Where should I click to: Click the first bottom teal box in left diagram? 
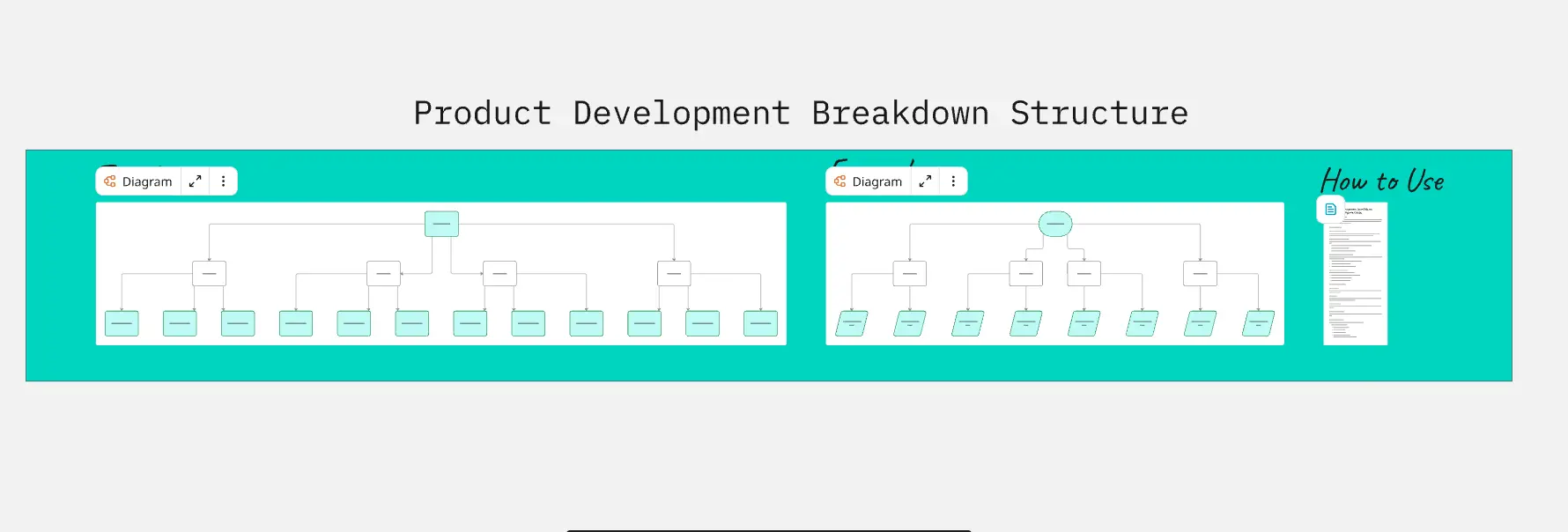[122, 323]
